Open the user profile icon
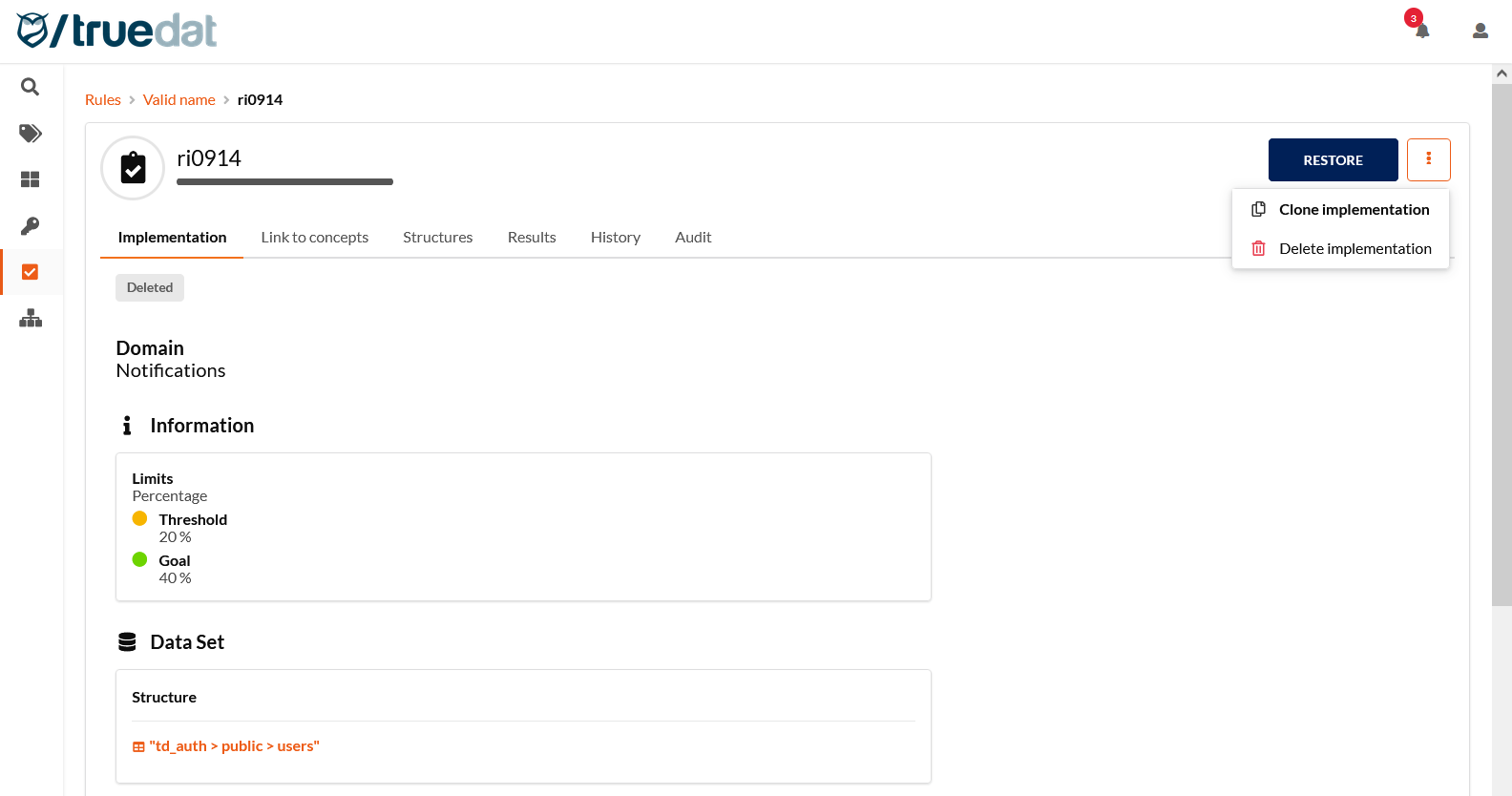Screen dimensions: 1512x796 tap(1480, 31)
